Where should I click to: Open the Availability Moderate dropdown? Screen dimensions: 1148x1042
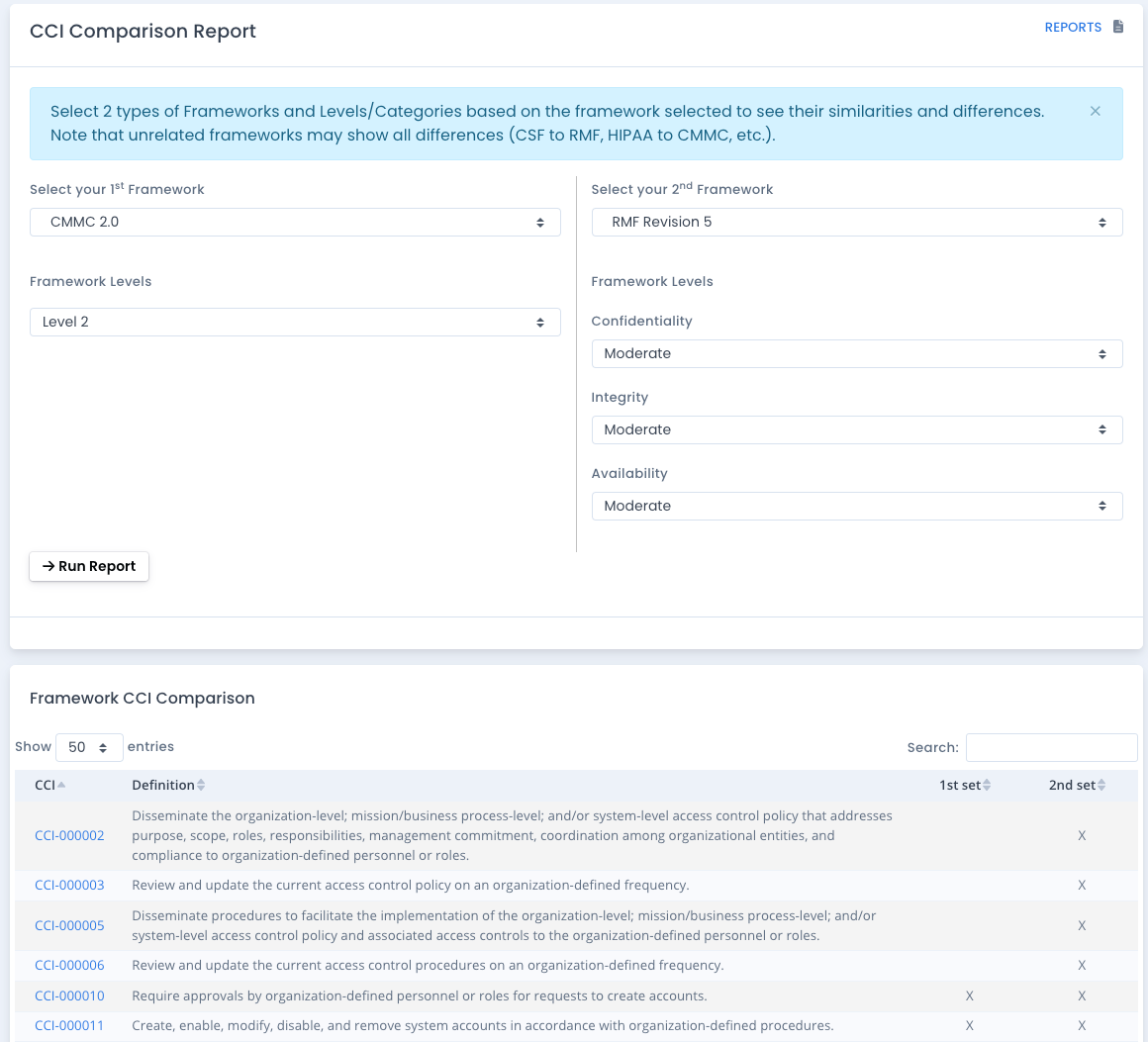857,506
